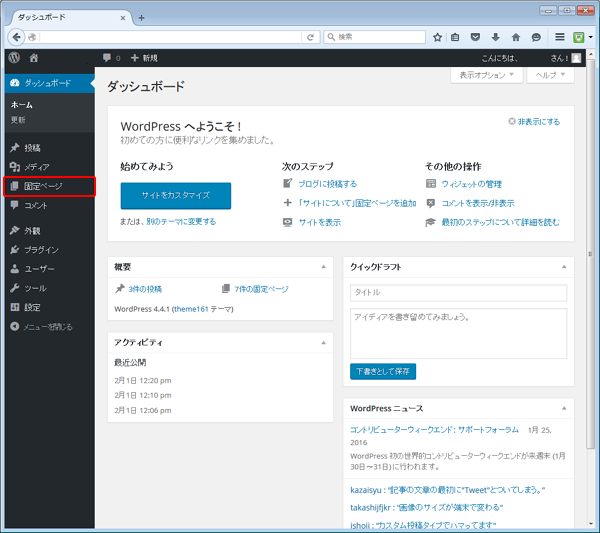
Task: Click the 下書きとして保存 button
Action: pos(383,371)
